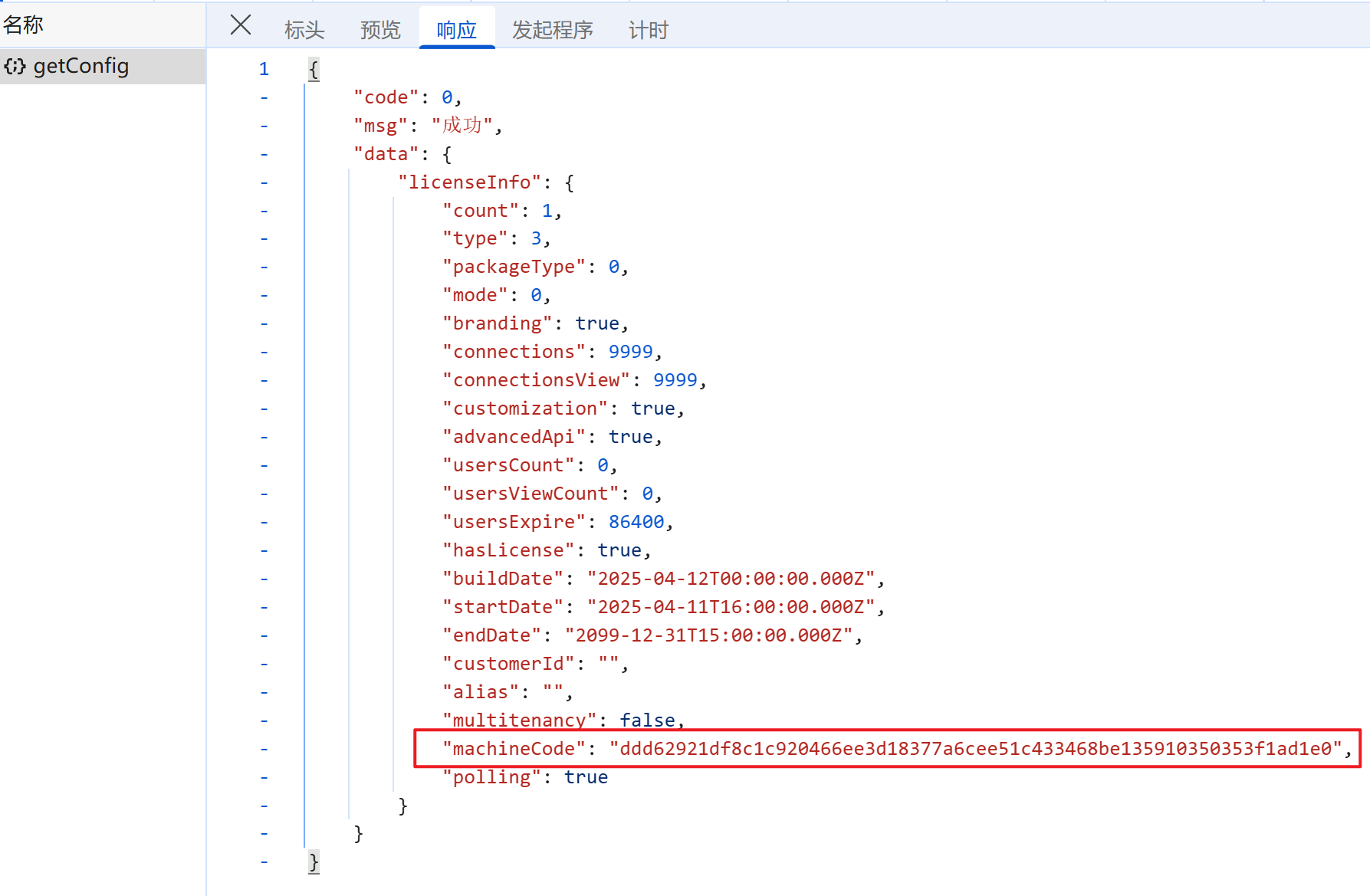Click line number 1 in the gutter
Screen dimensions: 1370x896
tap(264, 70)
